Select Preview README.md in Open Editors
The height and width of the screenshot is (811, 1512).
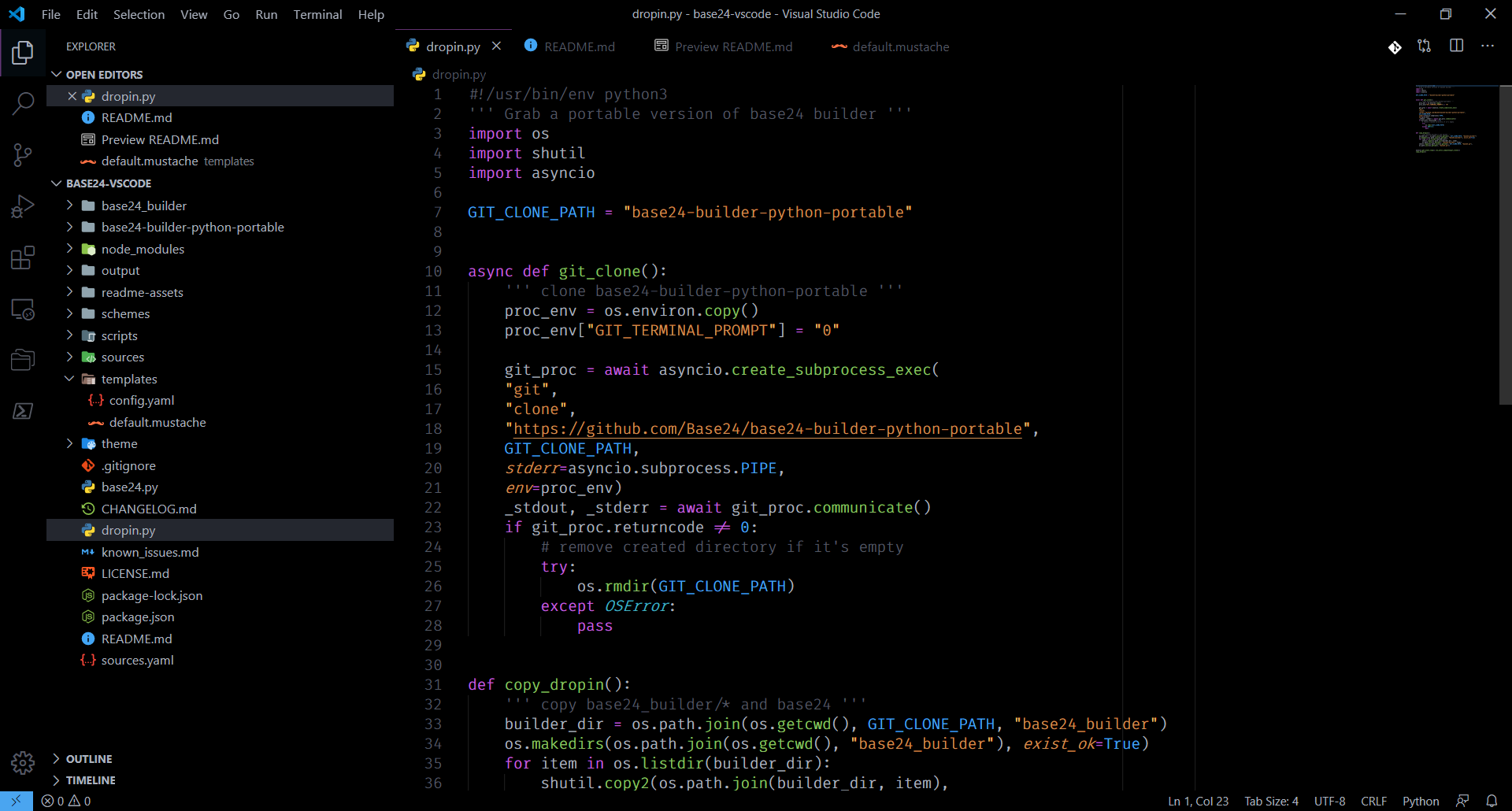[220, 139]
